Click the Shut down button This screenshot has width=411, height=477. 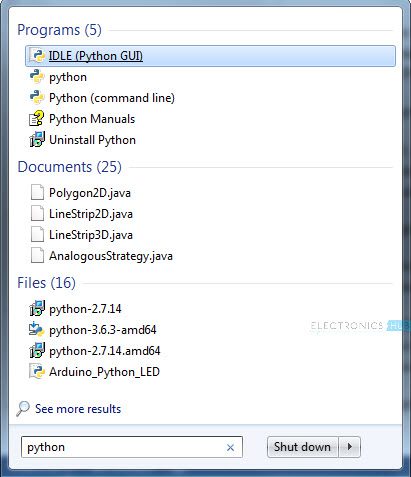[302, 447]
